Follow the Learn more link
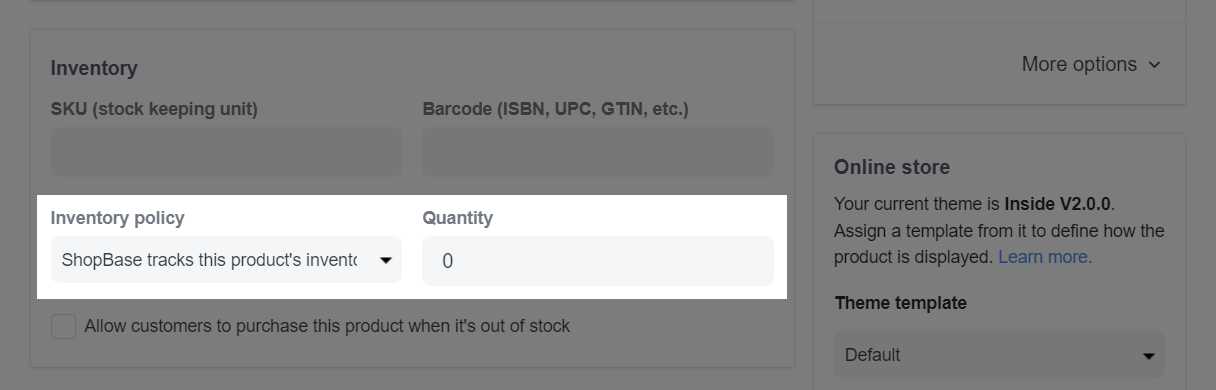 click(1045, 257)
